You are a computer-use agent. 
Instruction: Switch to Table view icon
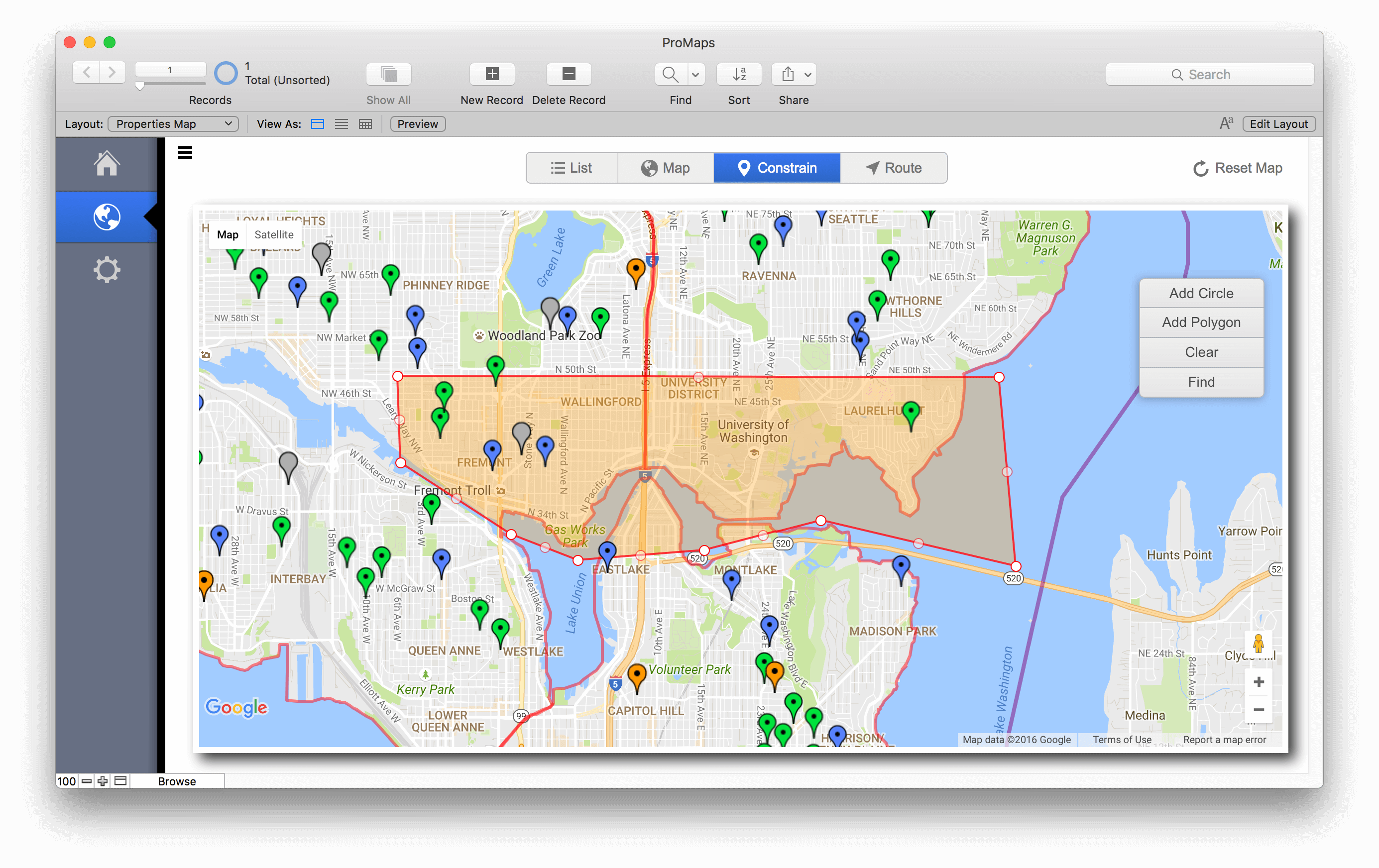pyautogui.click(x=365, y=124)
